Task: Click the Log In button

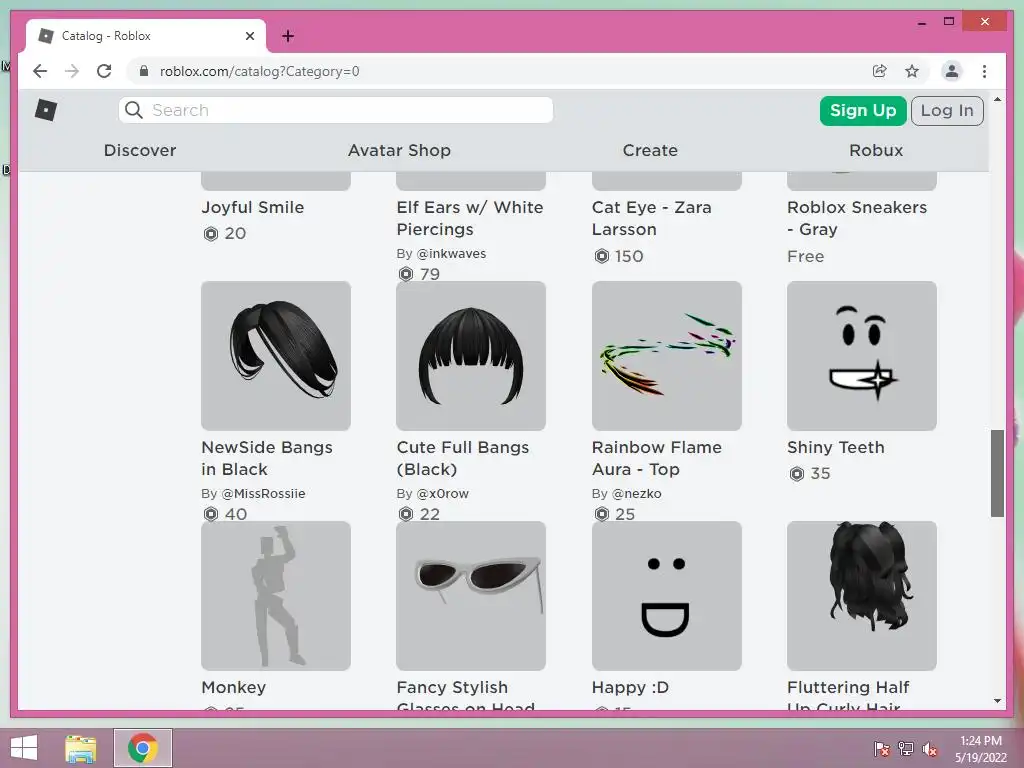Action: tap(947, 110)
